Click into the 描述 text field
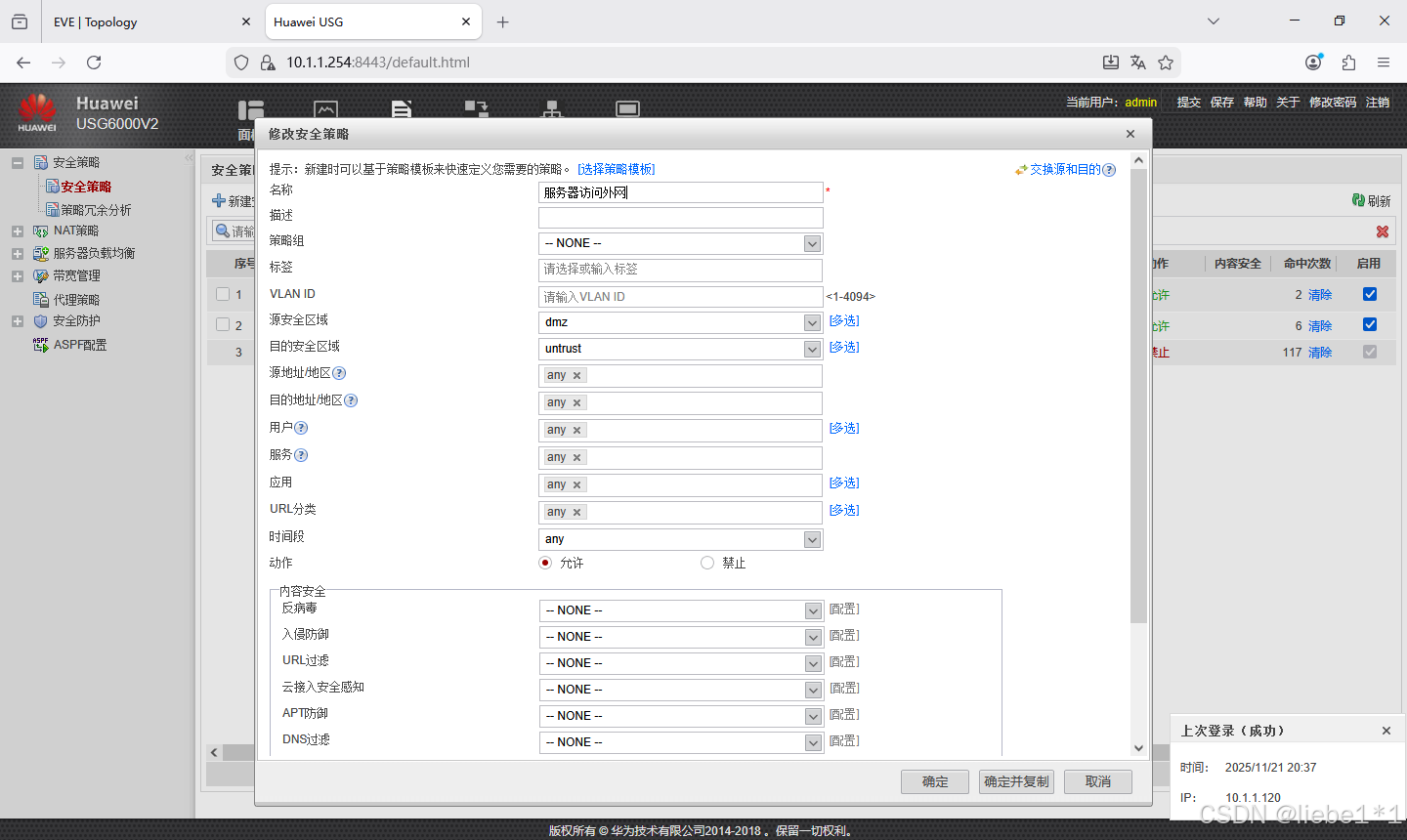The image size is (1407, 840). [681, 217]
